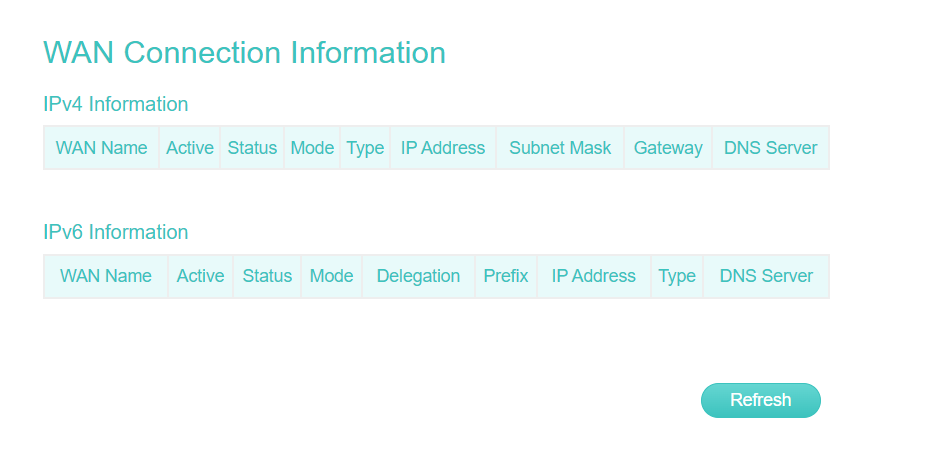The width and height of the screenshot is (931, 473).
Task: Click the IPv4 table Status column header
Action: pos(252,148)
